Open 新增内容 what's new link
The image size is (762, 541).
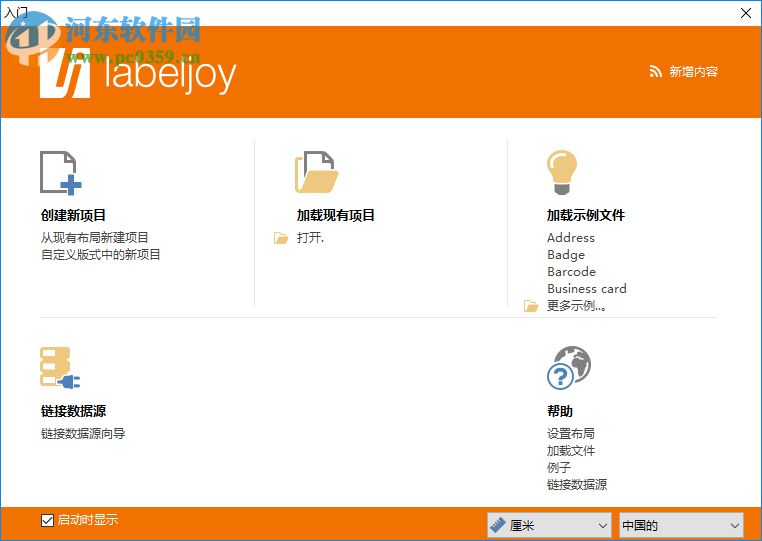click(x=693, y=72)
